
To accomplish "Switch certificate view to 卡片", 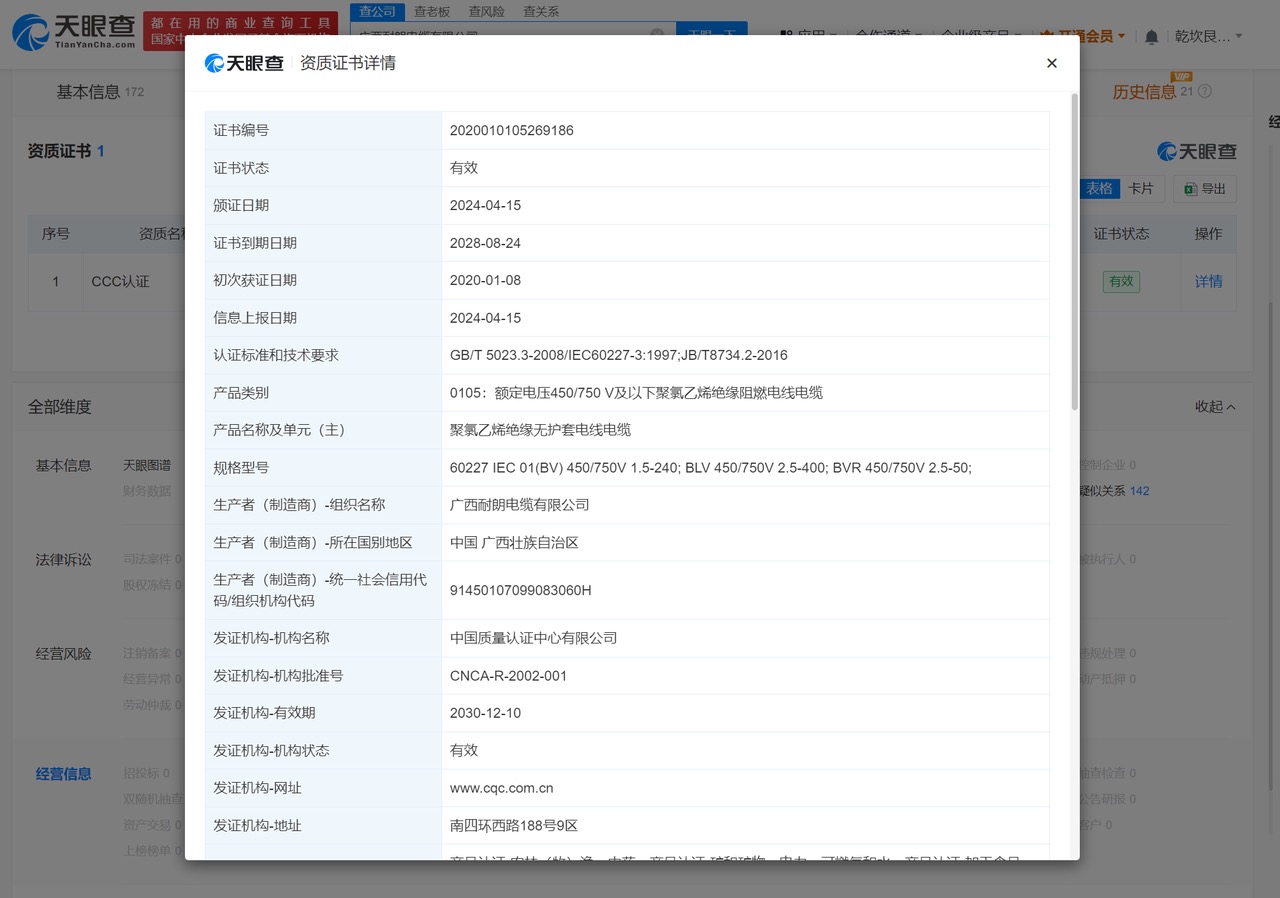I will (1141, 188).
